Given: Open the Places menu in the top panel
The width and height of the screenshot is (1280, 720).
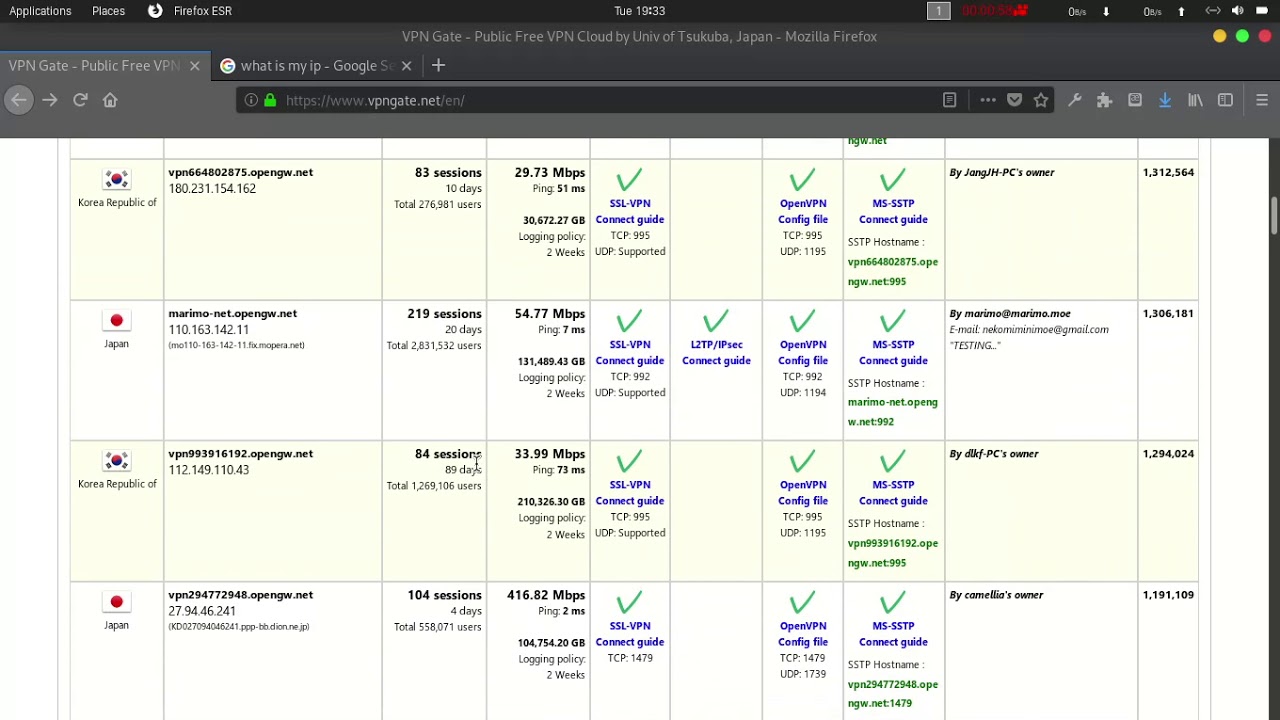Looking at the screenshot, I should click(x=108, y=11).
